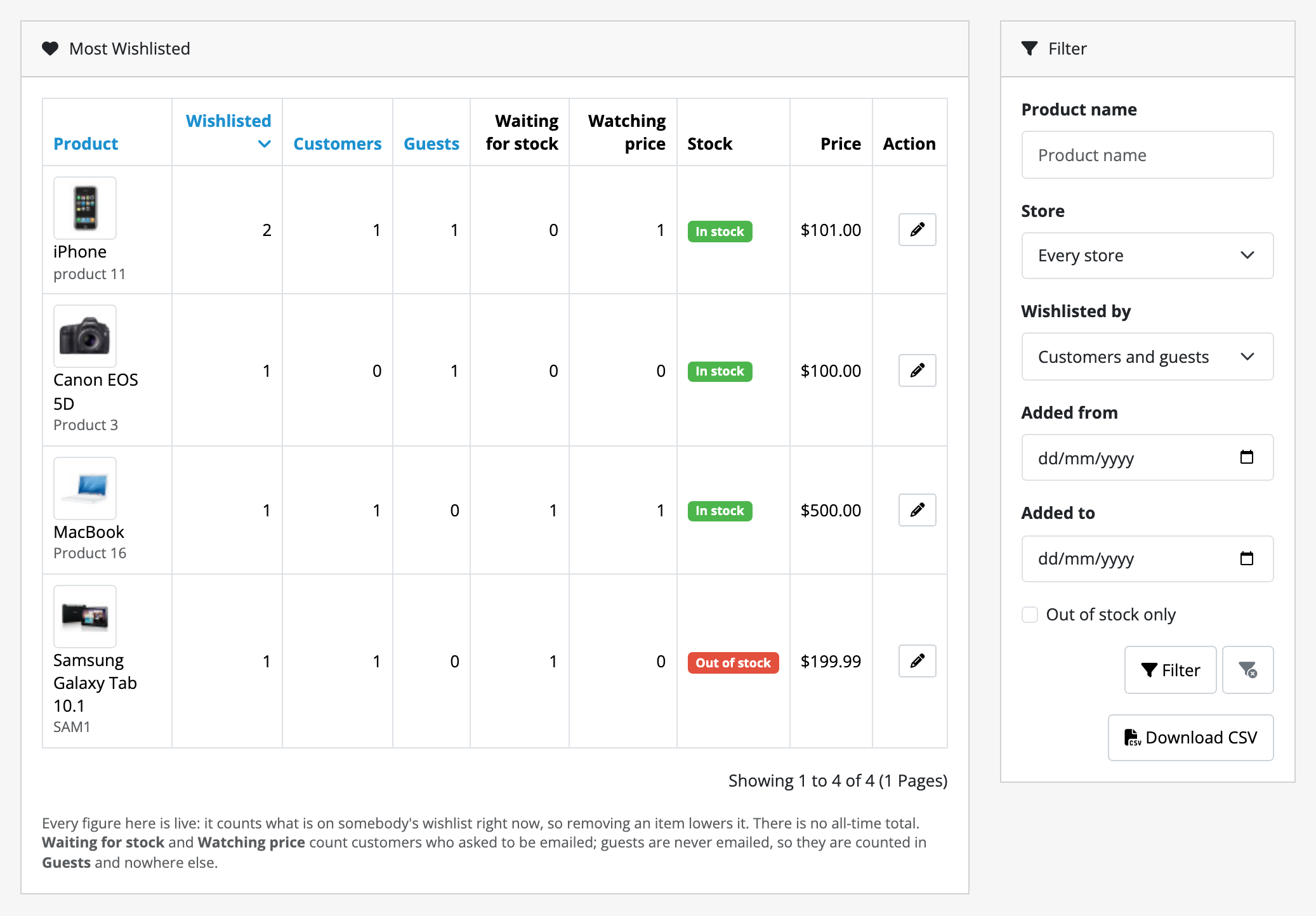The width and height of the screenshot is (1316, 916).
Task: Click the SAM1 model text
Action: (x=72, y=727)
